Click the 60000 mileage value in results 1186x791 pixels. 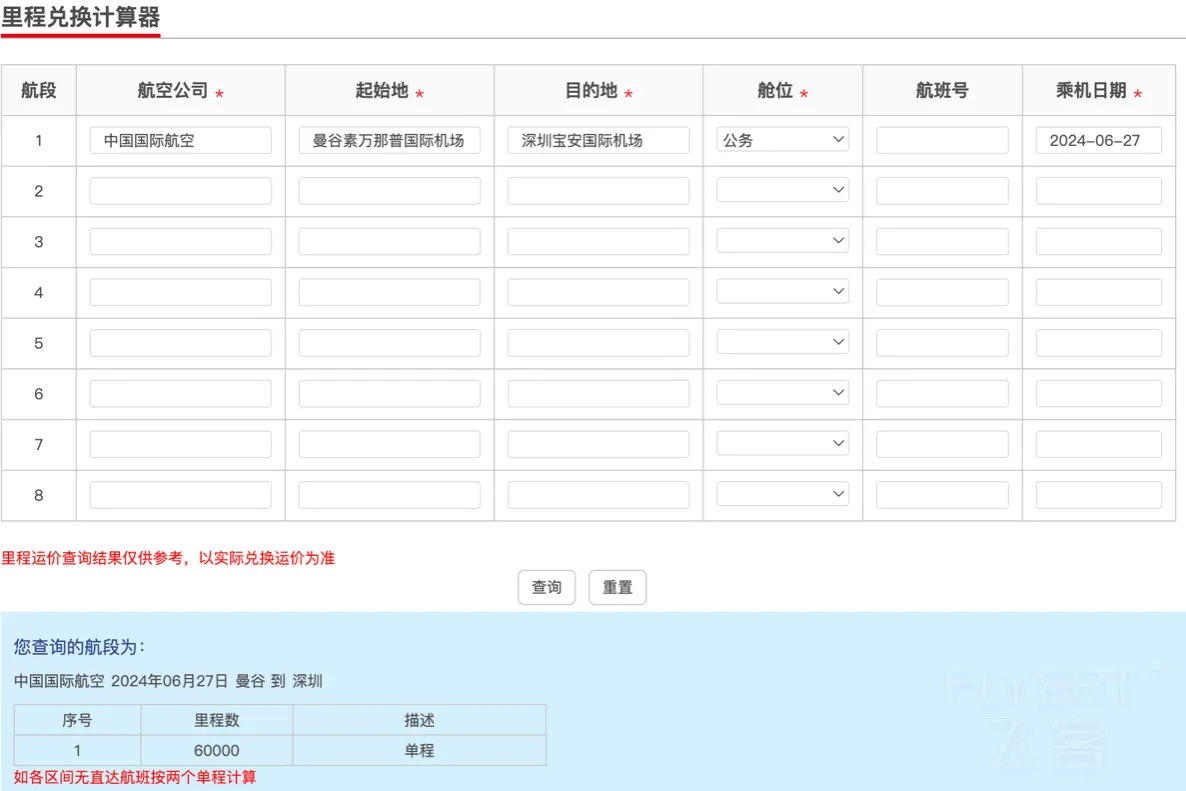[x=216, y=750]
